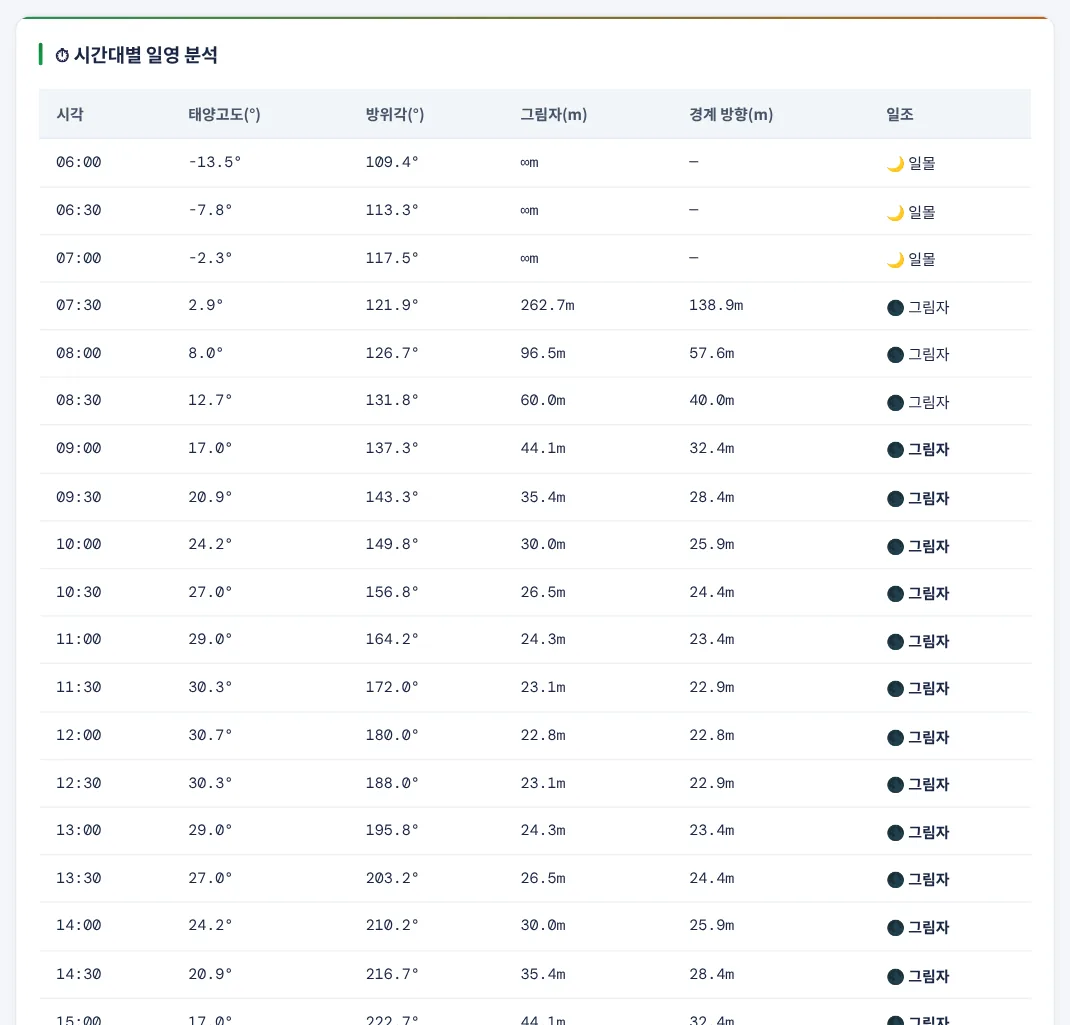This screenshot has width=1070, height=1025.
Task: Select the 방위각(°) column header
Action: coord(394,114)
